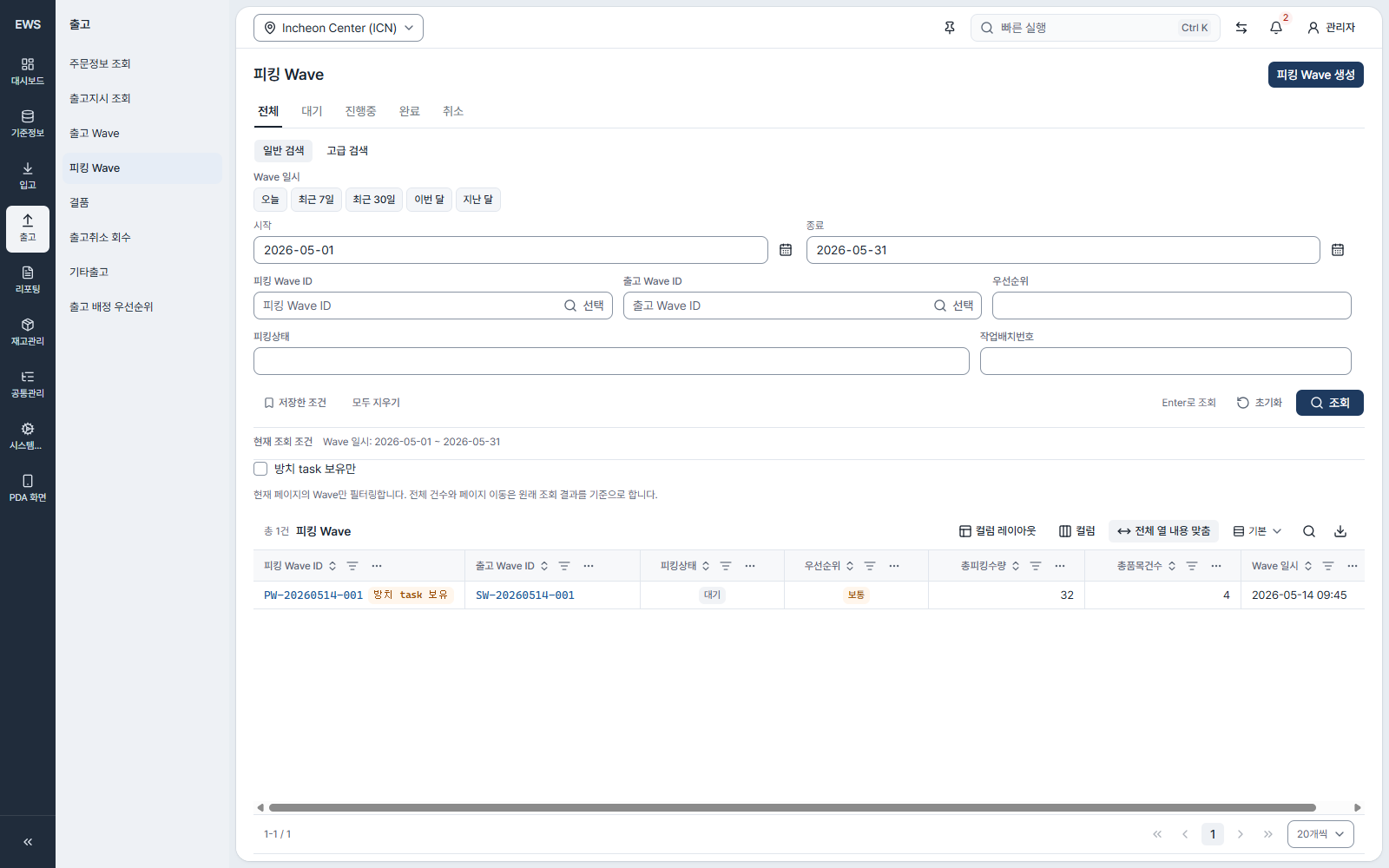Toggle the 방치 task 보유만 checkbox
The width and height of the screenshot is (1389, 868).
tap(260, 469)
